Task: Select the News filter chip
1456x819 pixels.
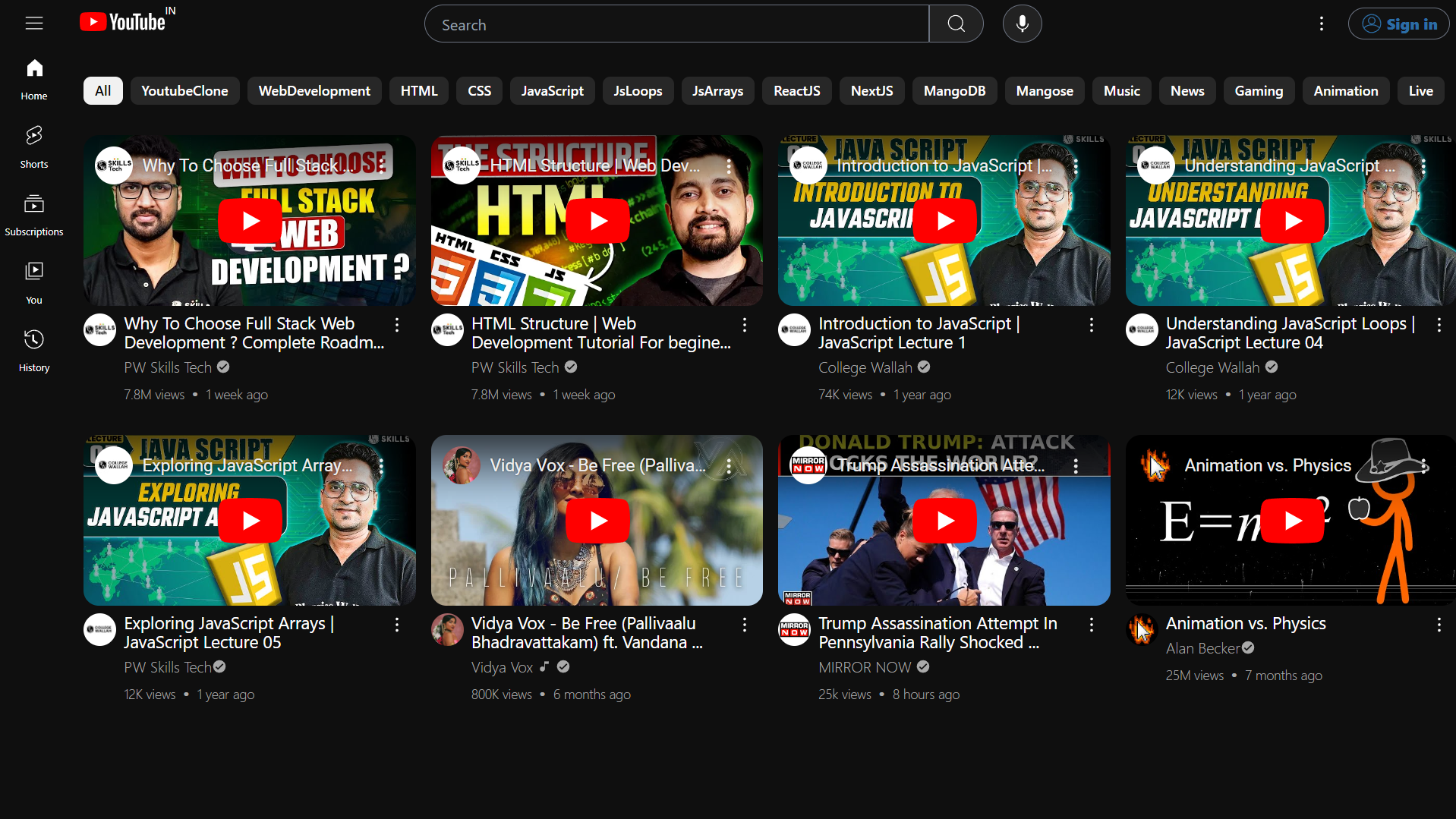Action: pos(1187,91)
